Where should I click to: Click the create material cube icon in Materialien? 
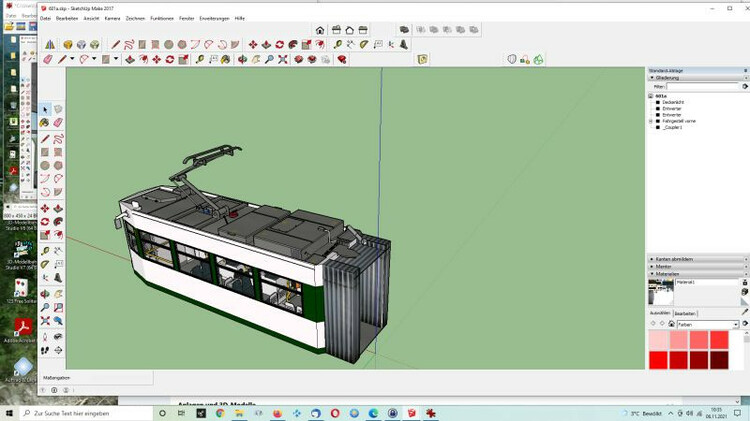click(x=745, y=291)
